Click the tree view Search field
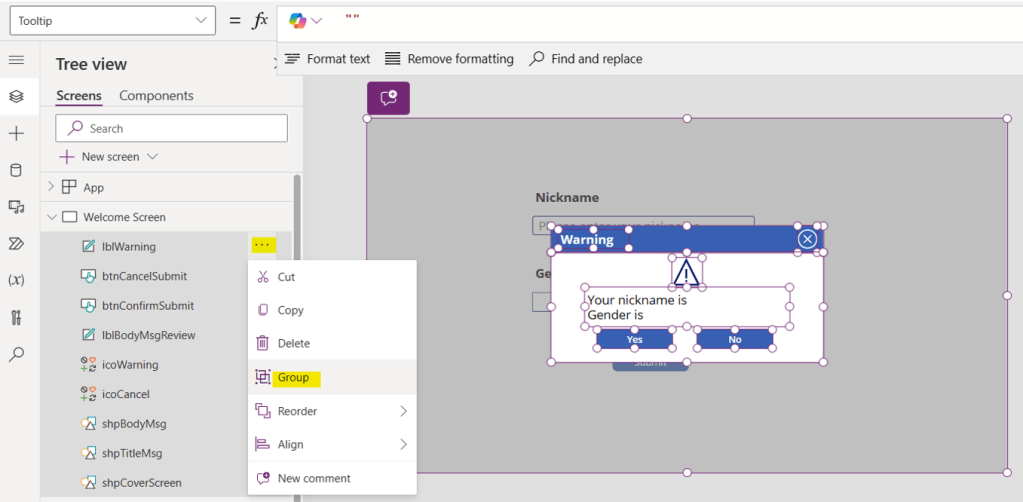Image resolution: width=1023 pixels, height=502 pixels. pyautogui.click(x=172, y=128)
